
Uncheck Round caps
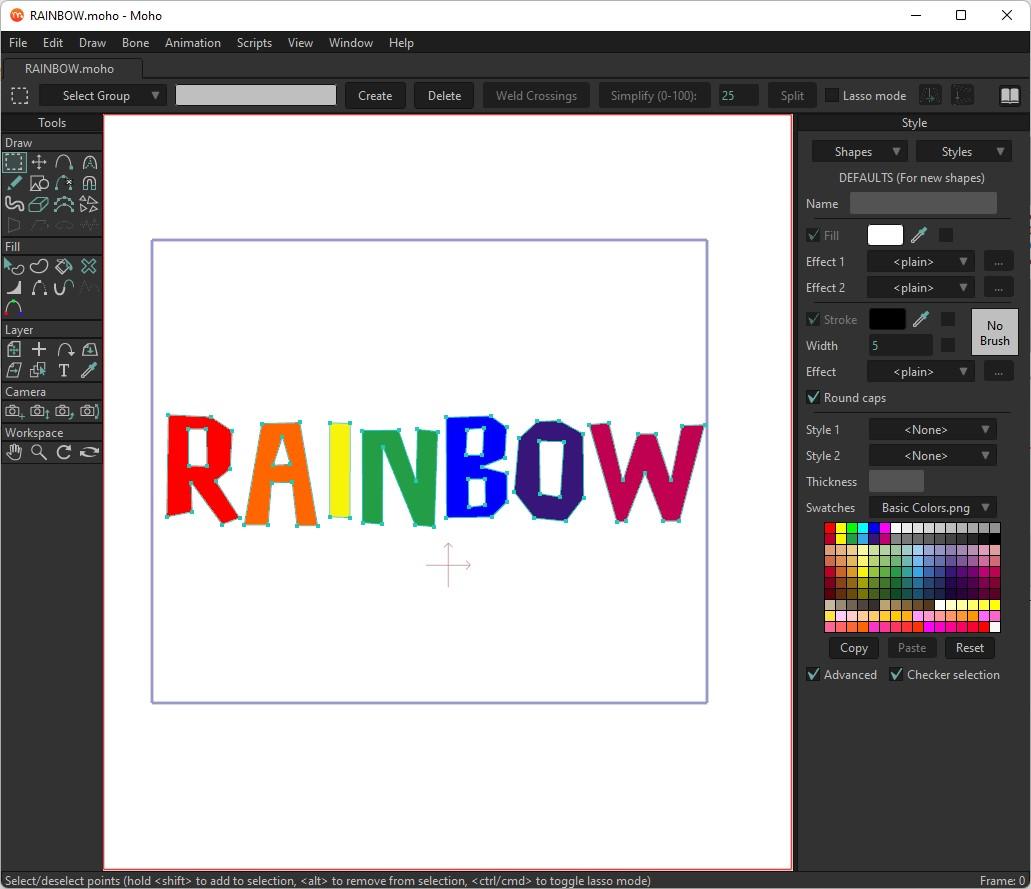pyautogui.click(x=813, y=397)
